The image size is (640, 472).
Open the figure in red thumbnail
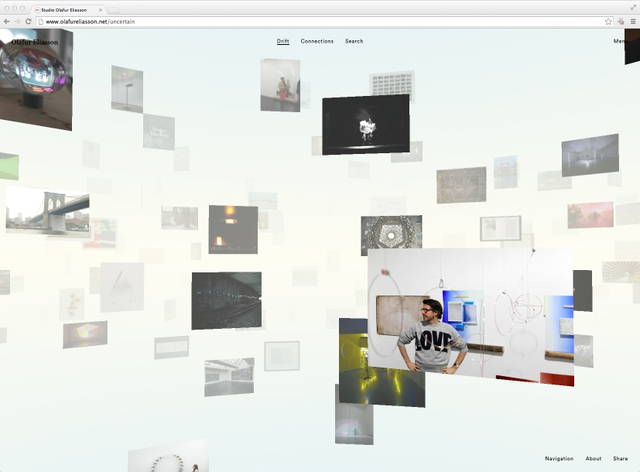[x=280, y=85]
